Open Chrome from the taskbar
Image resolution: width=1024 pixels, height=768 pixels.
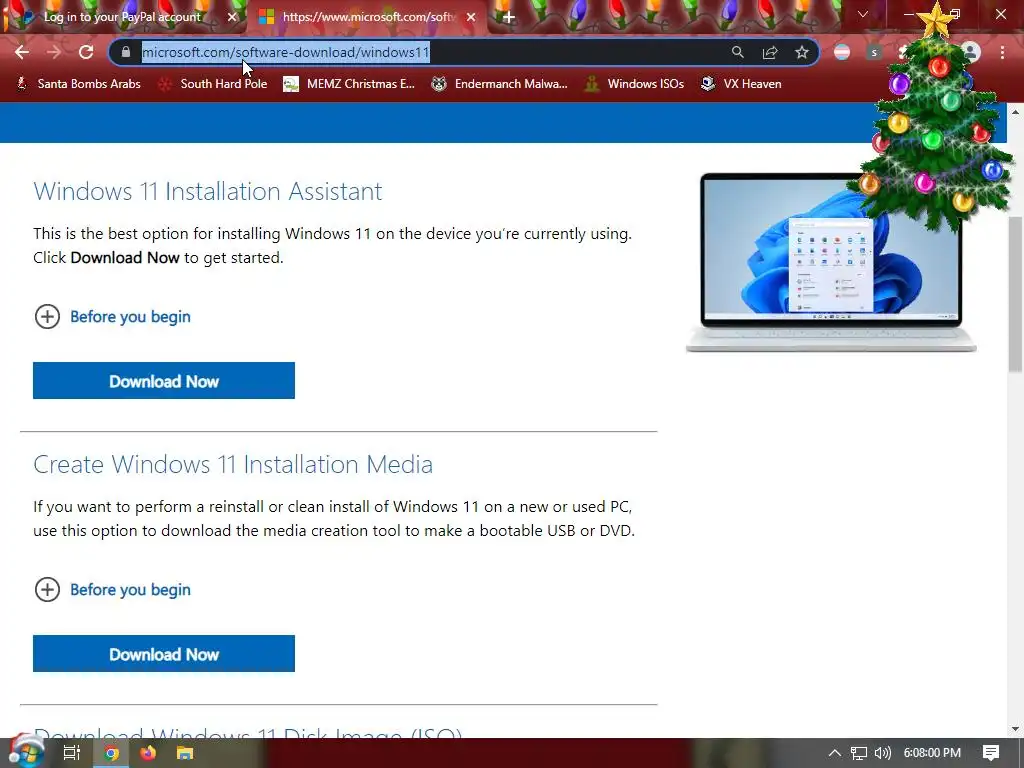tap(112, 753)
